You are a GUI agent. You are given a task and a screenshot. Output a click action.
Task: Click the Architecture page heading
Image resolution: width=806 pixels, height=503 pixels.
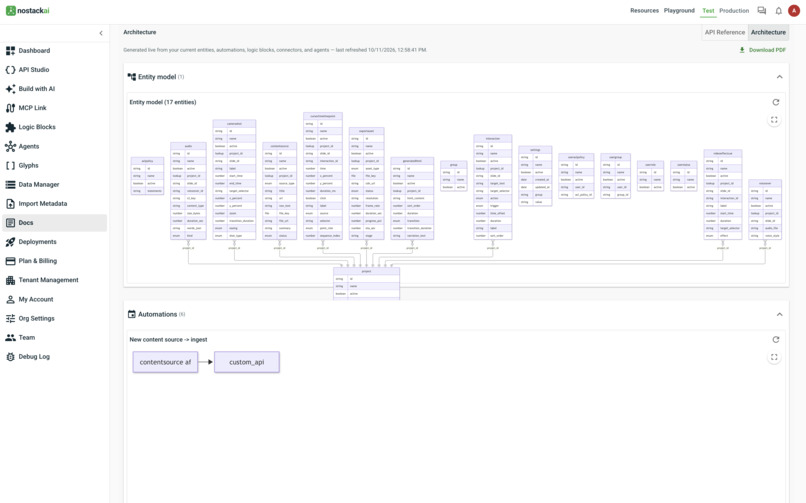pos(140,32)
